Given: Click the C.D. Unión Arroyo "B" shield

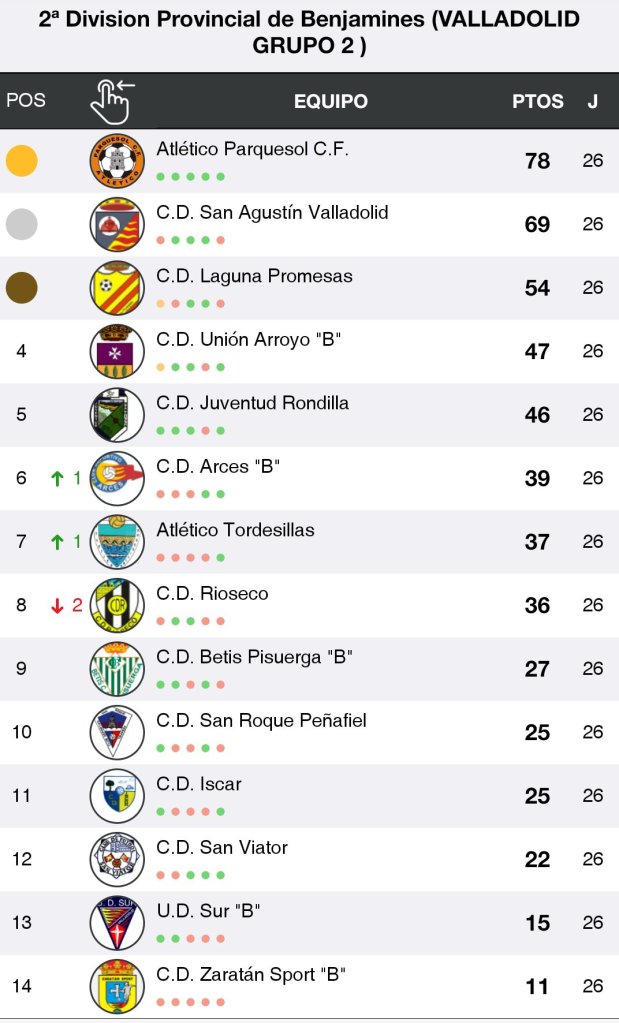Looking at the screenshot, I should pos(117,351).
